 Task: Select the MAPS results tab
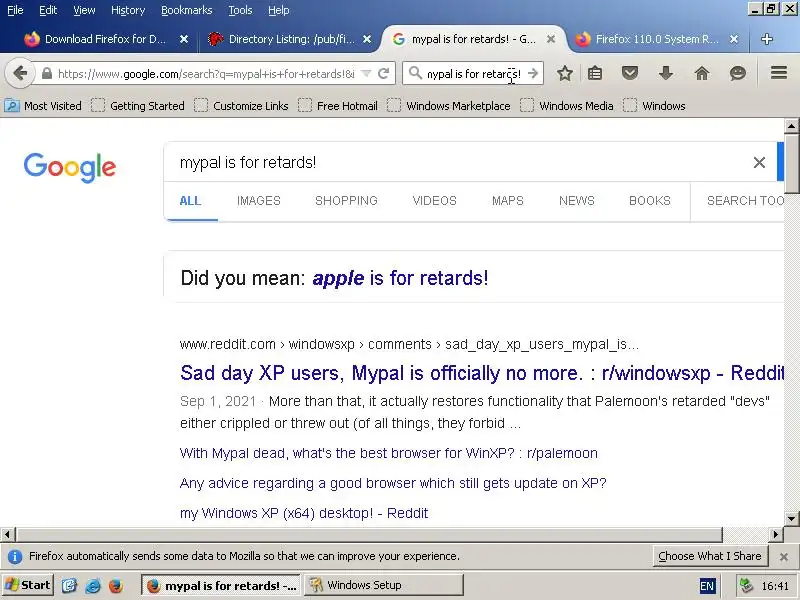tap(508, 201)
